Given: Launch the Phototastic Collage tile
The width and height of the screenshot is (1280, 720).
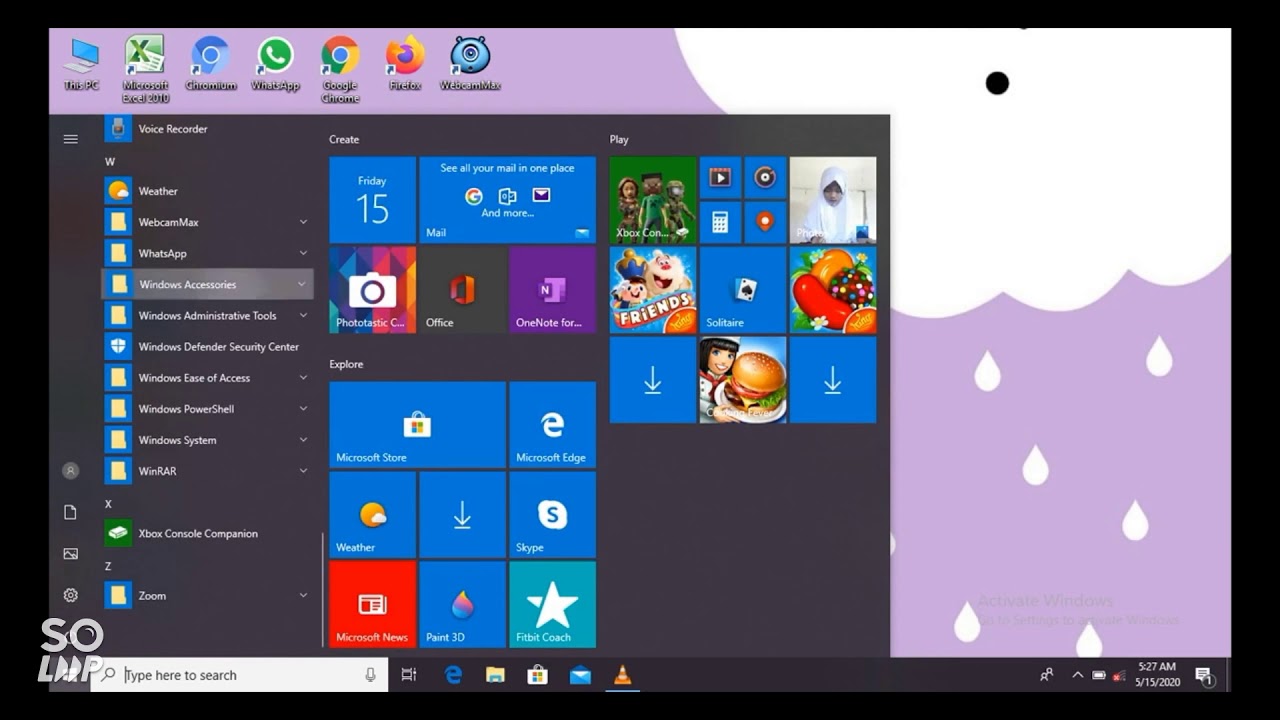Looking at the screenshot, I should point(372,290).
